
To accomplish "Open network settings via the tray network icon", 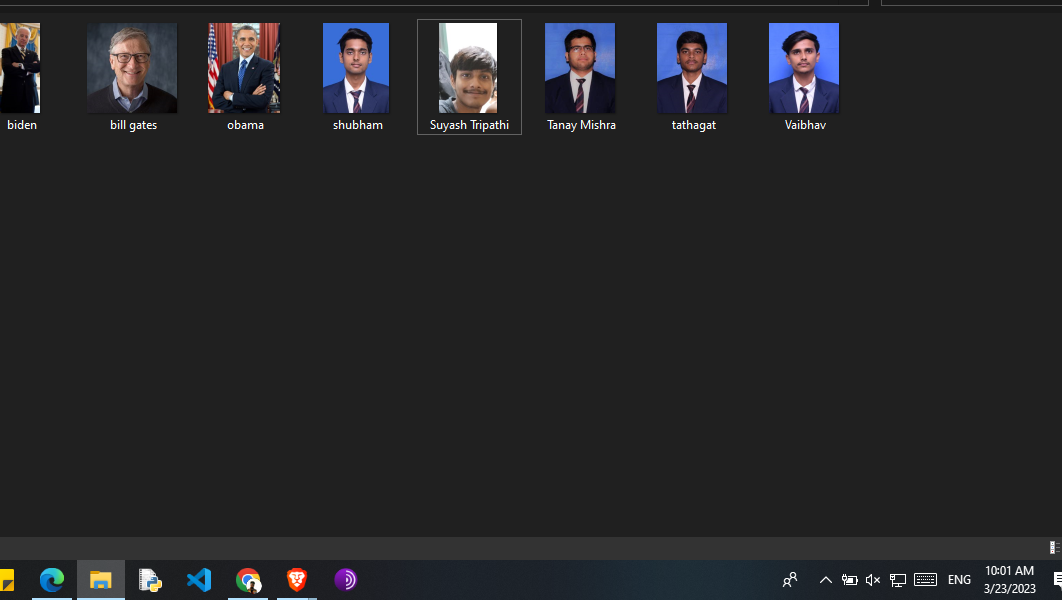I will [898, 580].
